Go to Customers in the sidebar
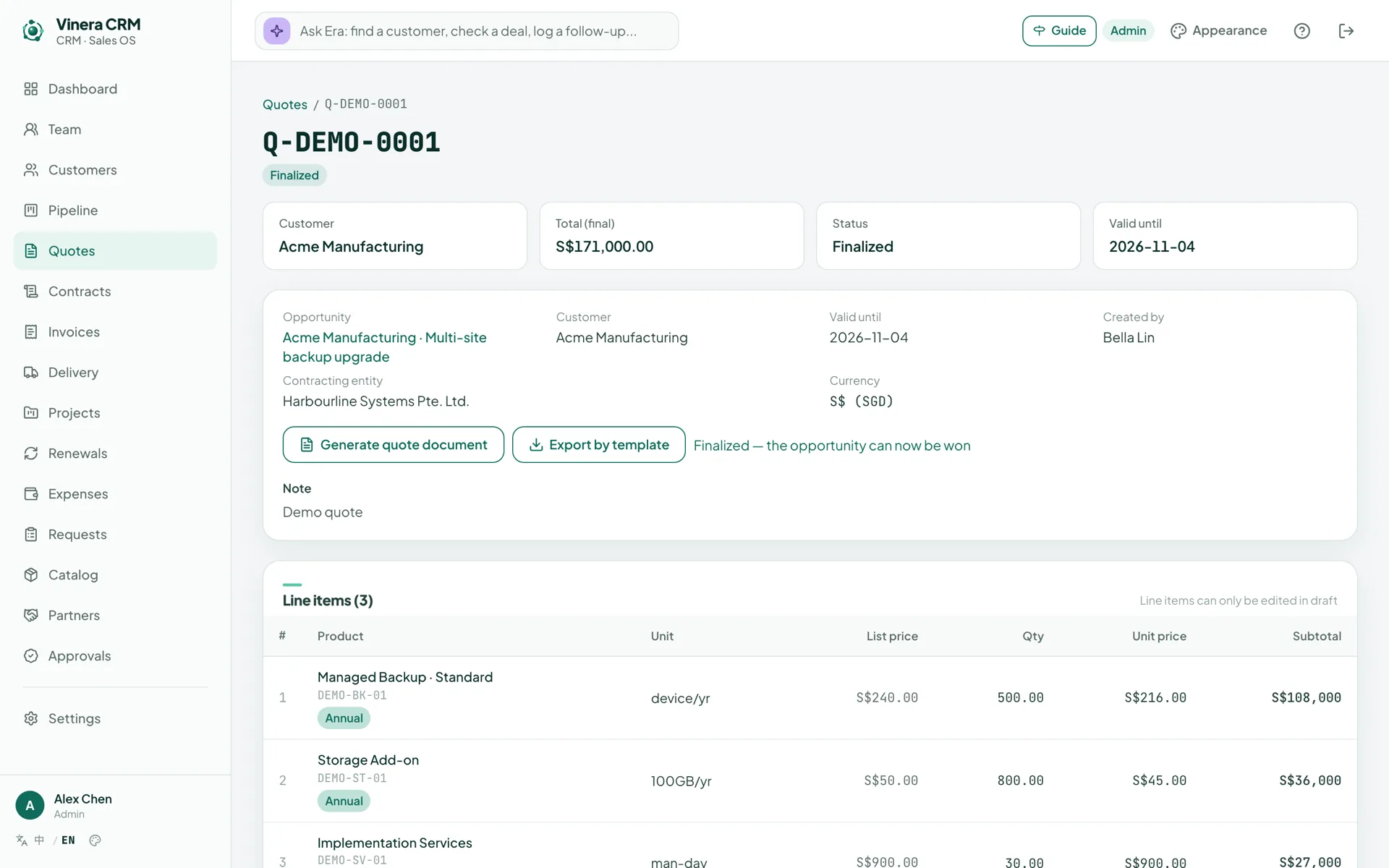Image resolution: width=1389 pixels, height=868 pixels. 115,170
